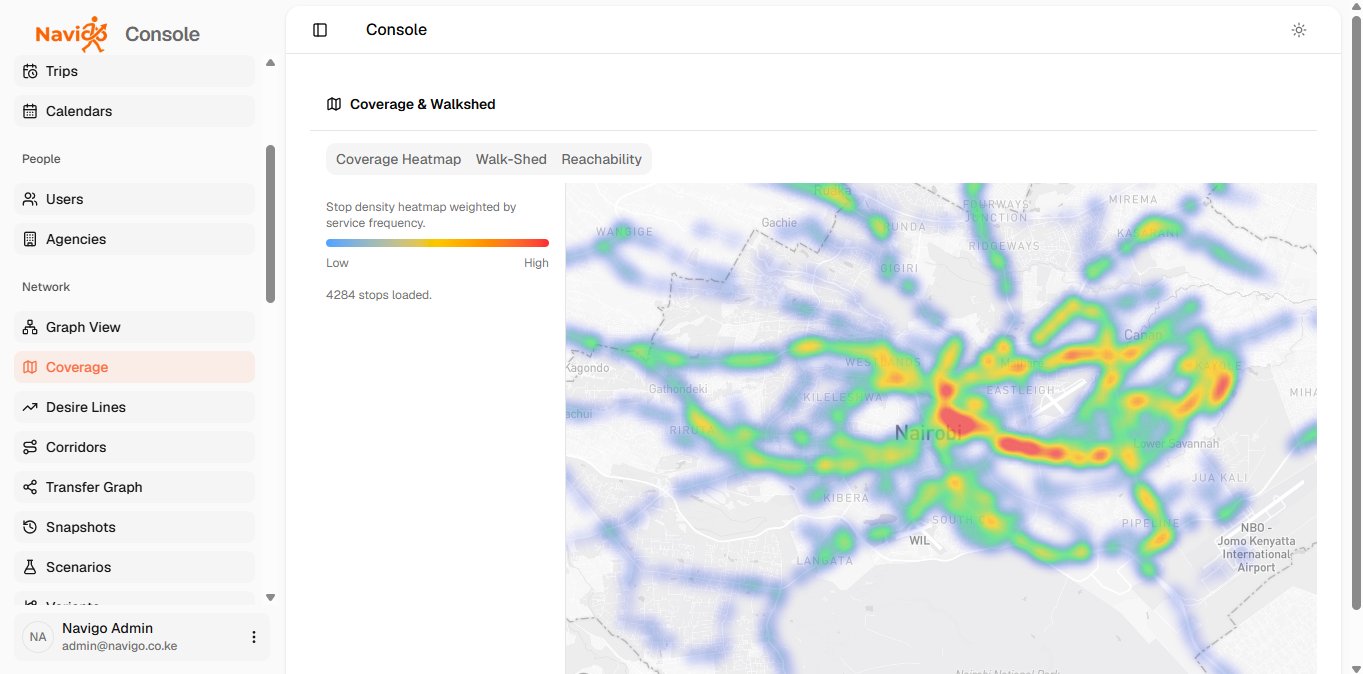The height and width of the screenshot is (674, 1363).
Task: Click the main page vertical scrollbar
Action: (x=1356, y=312)
